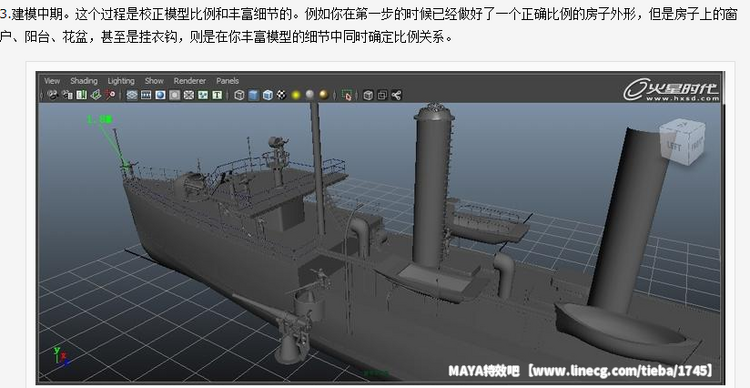The image size is (750, 388).
Task: Toggle the Safe Action icon
Action: pyautogui.click(x=203, y=95)
